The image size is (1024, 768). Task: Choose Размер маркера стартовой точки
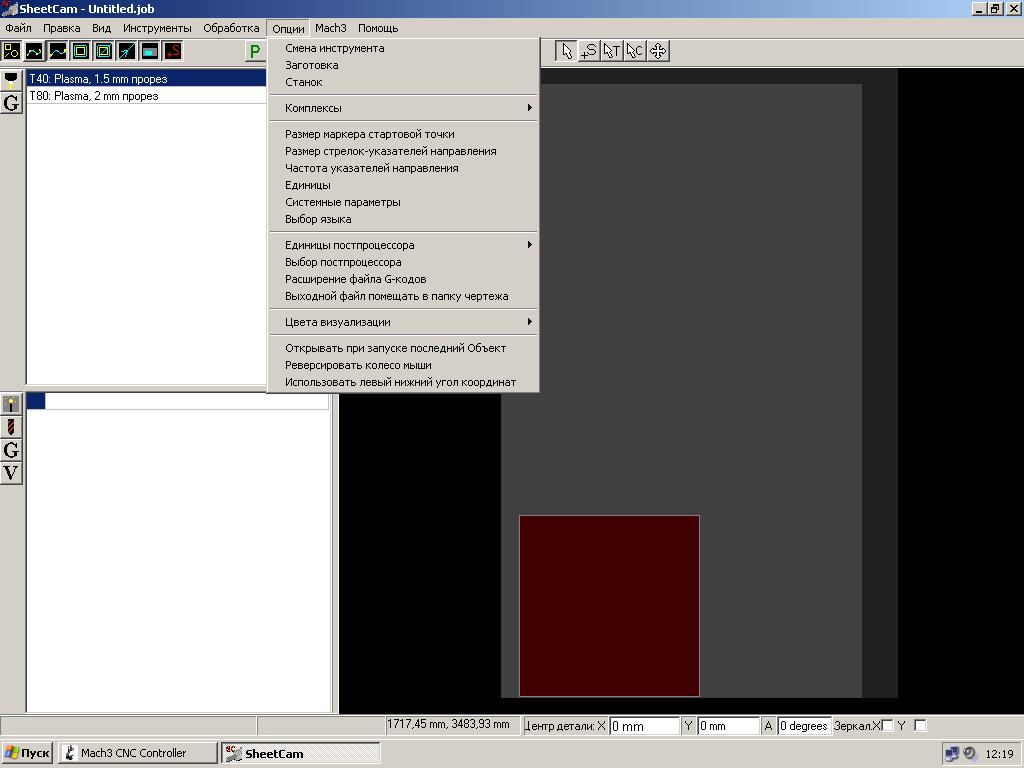click(404, 134)
